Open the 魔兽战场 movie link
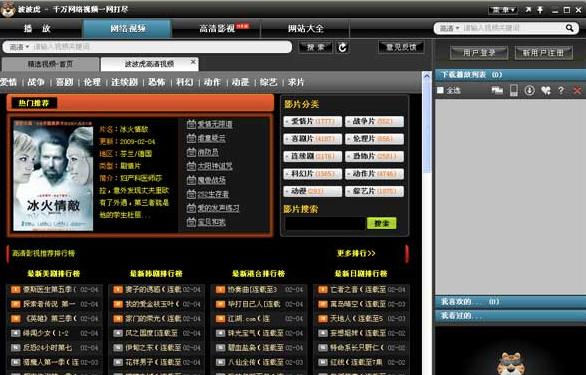Screen dimensions: 586x375 pyautogui.click(x=212, y=180)
